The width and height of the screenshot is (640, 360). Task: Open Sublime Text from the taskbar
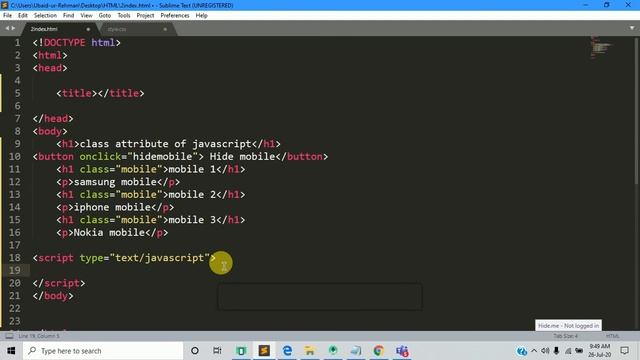click(x=264, y=351)
